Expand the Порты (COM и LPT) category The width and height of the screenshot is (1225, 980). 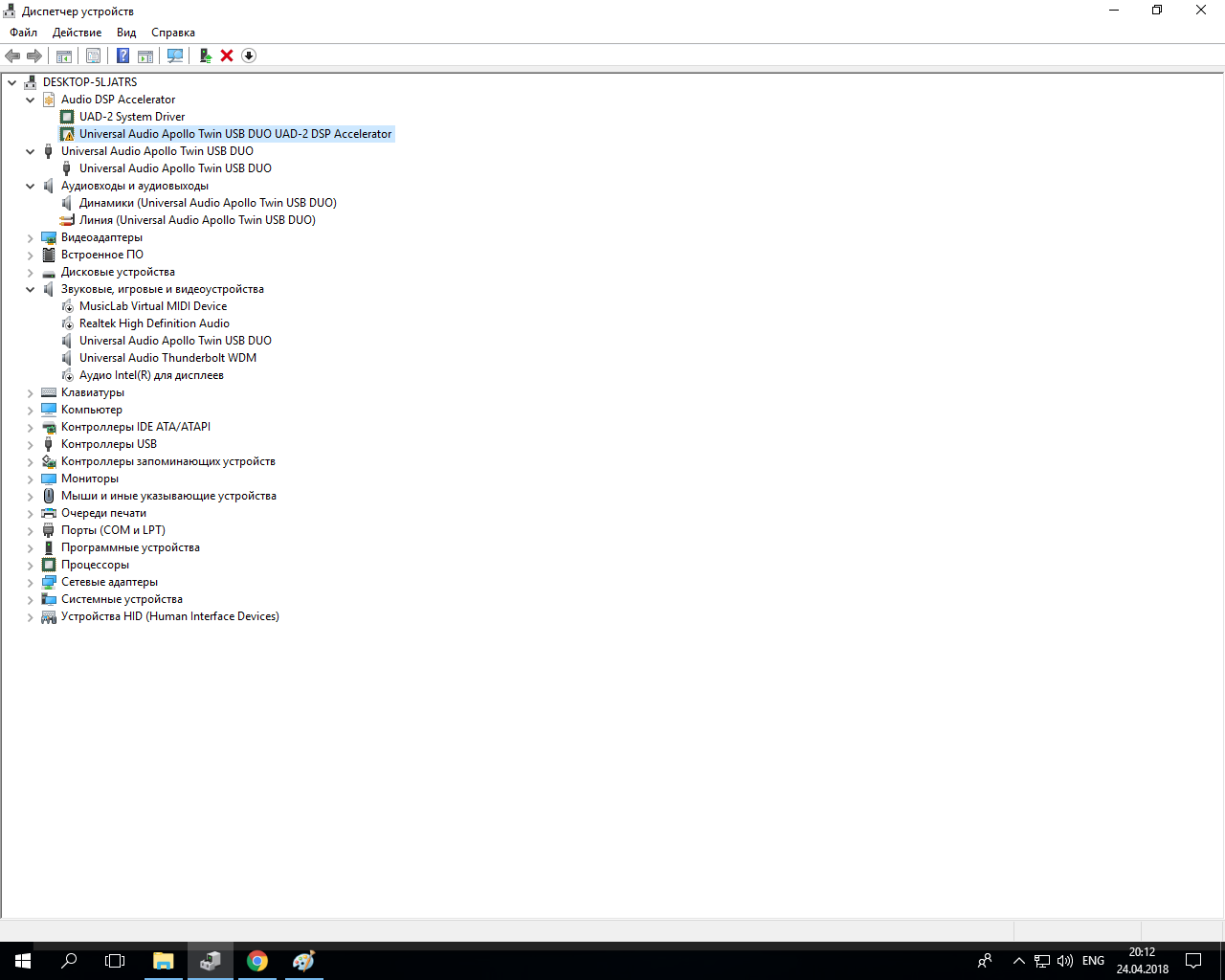tap(31, 530)
